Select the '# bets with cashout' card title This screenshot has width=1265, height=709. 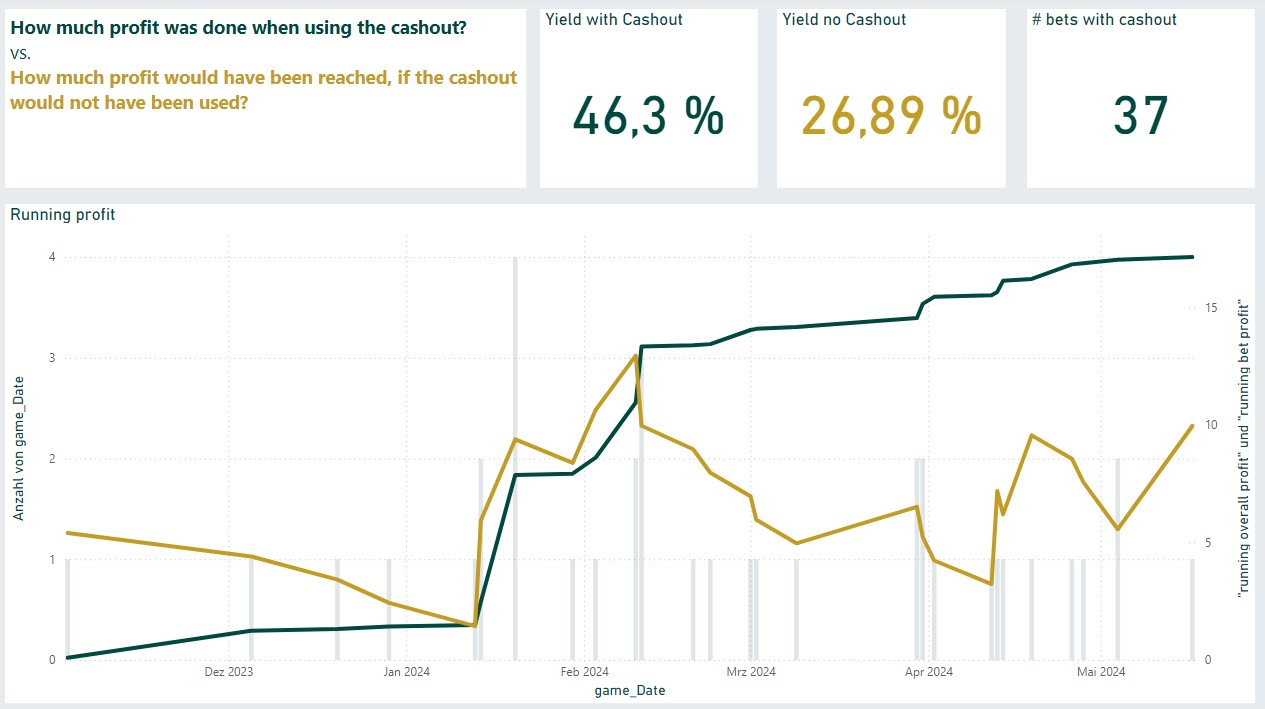click(x=1104, y=20)
